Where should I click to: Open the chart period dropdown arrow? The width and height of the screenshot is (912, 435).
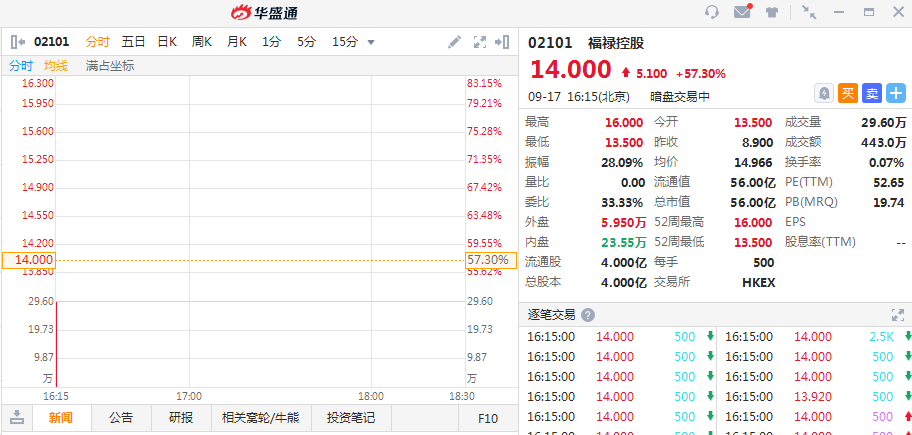[x=371, y=42]
